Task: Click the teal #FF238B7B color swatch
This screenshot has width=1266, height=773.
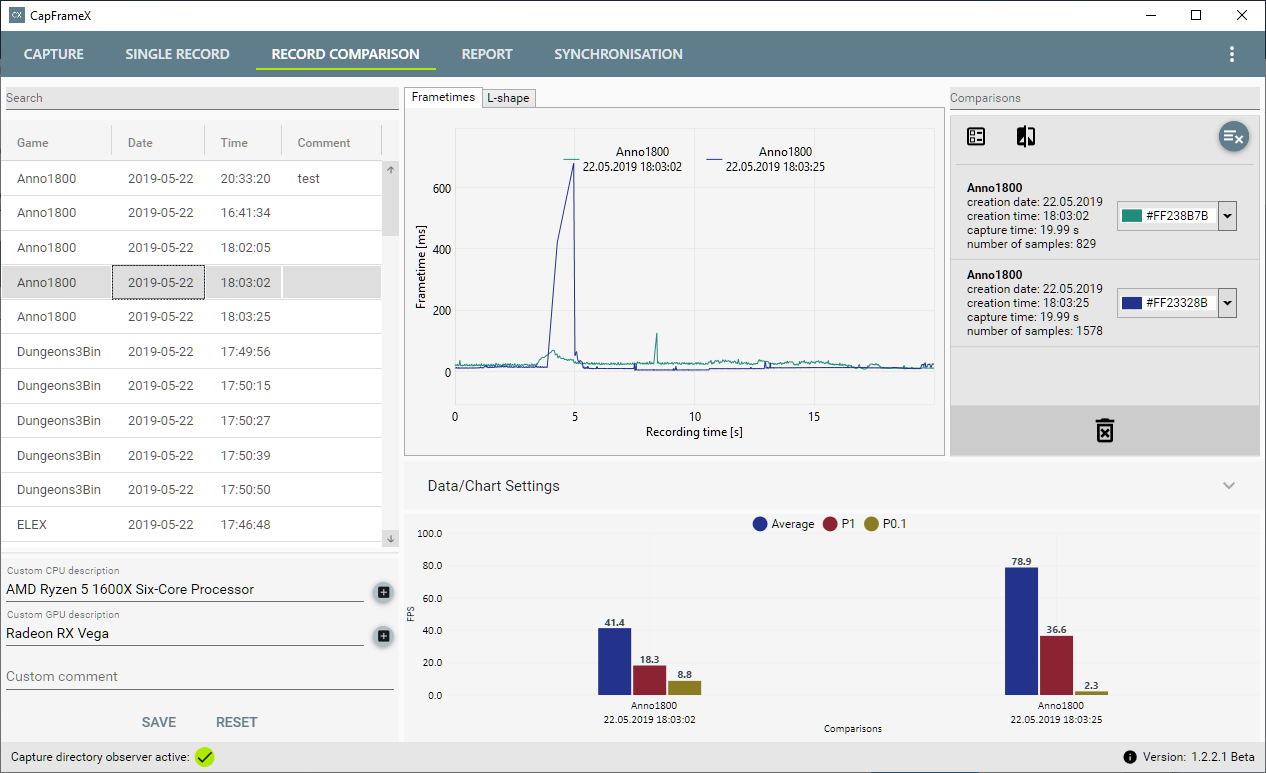Action: [x=1132, y=216]
